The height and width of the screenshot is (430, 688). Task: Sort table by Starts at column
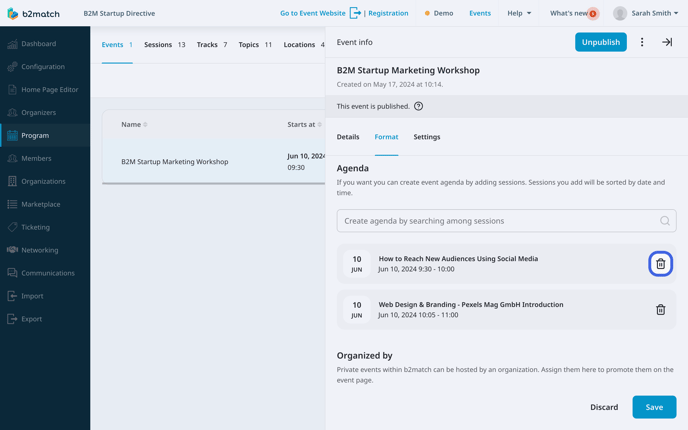tap(305, 125)
